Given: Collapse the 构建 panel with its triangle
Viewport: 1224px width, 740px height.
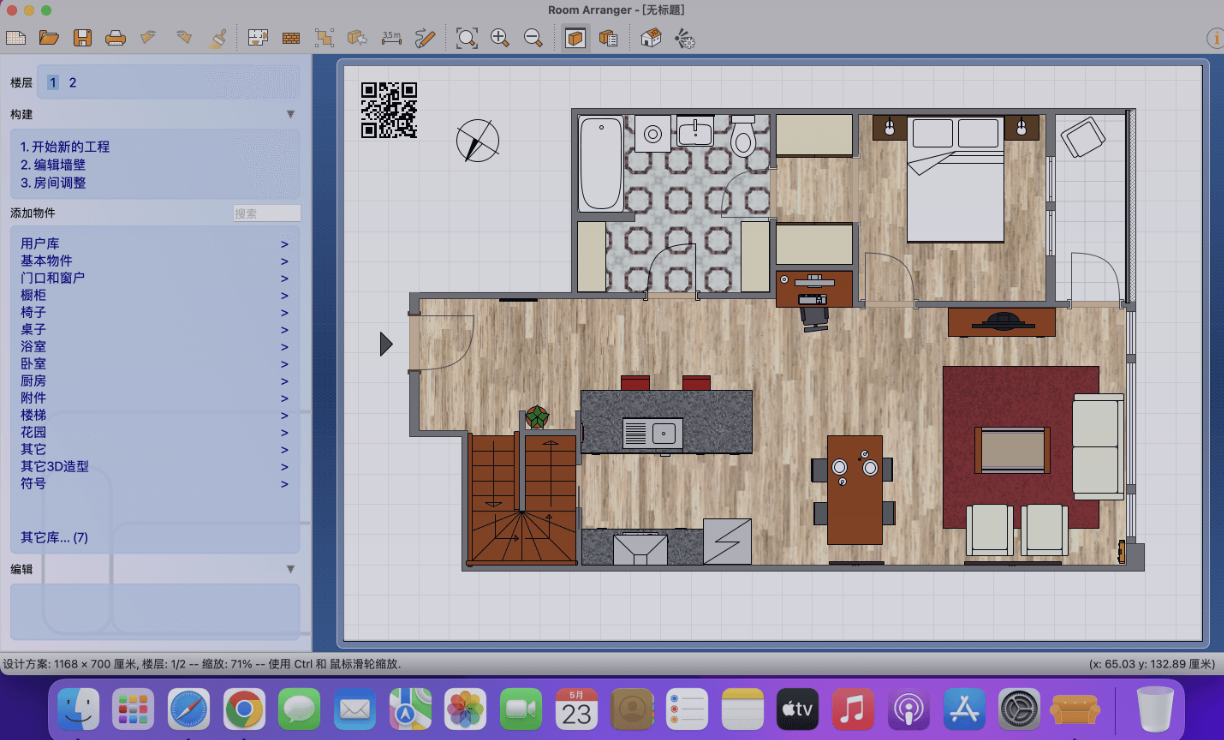Looking at the screenshot, I should click(290, 114).
